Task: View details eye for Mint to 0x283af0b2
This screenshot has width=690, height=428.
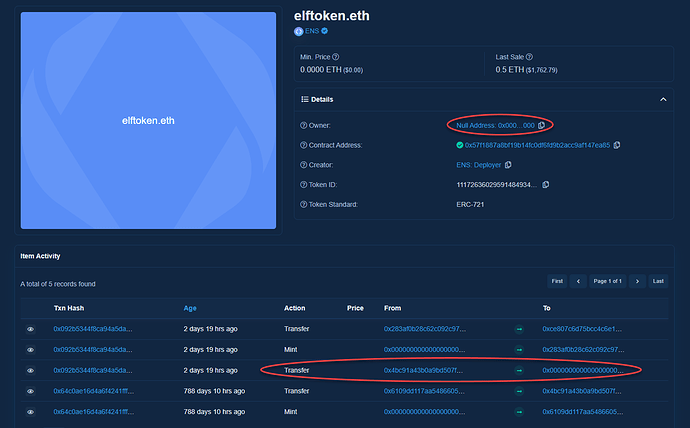Action: point(30,350)
